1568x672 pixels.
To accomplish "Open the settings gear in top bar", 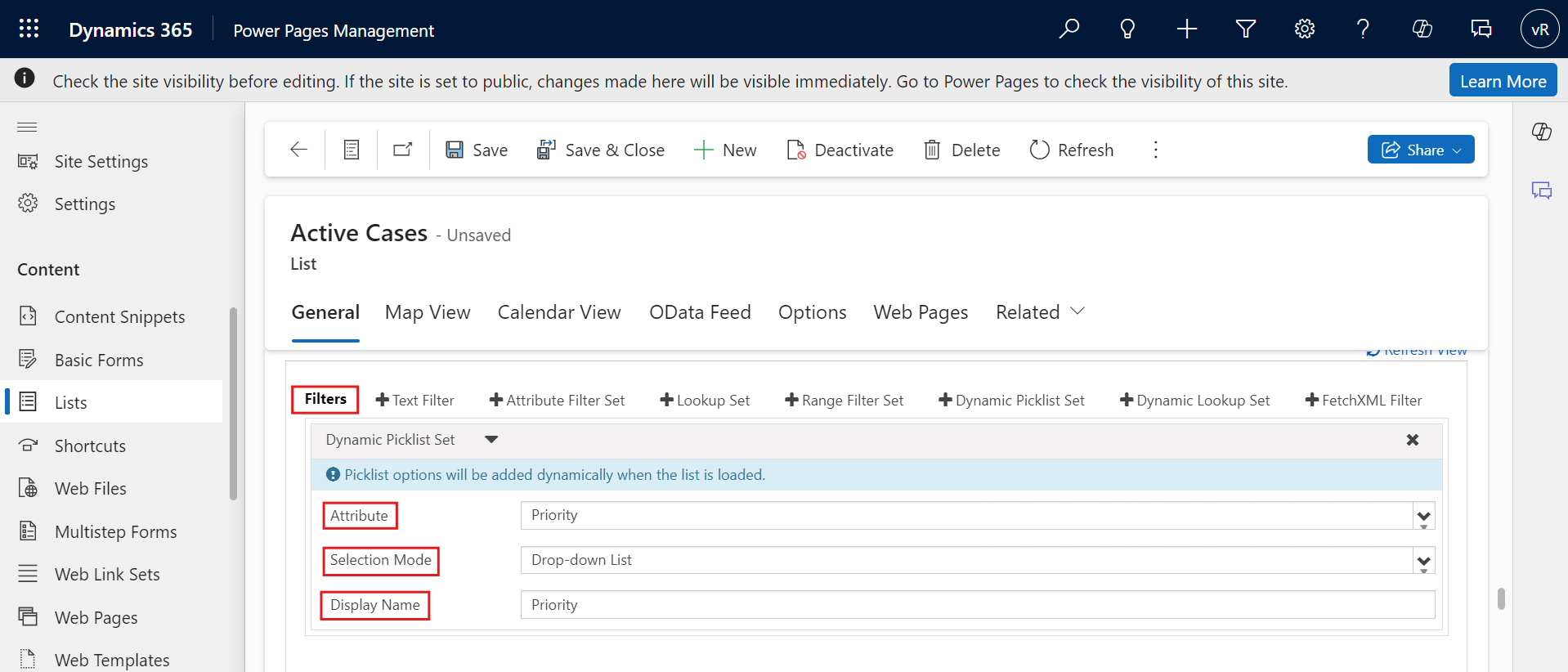I will tap(1304, 29).
